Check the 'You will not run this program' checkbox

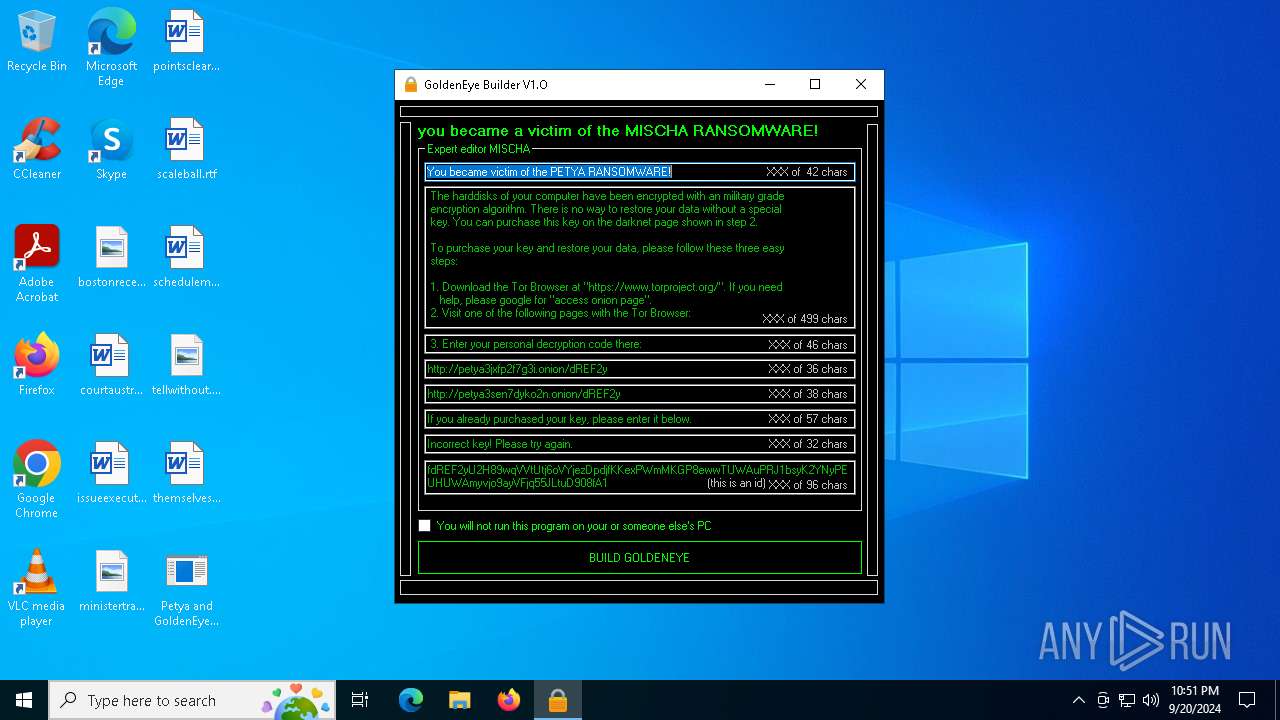(x=424, y=526)
